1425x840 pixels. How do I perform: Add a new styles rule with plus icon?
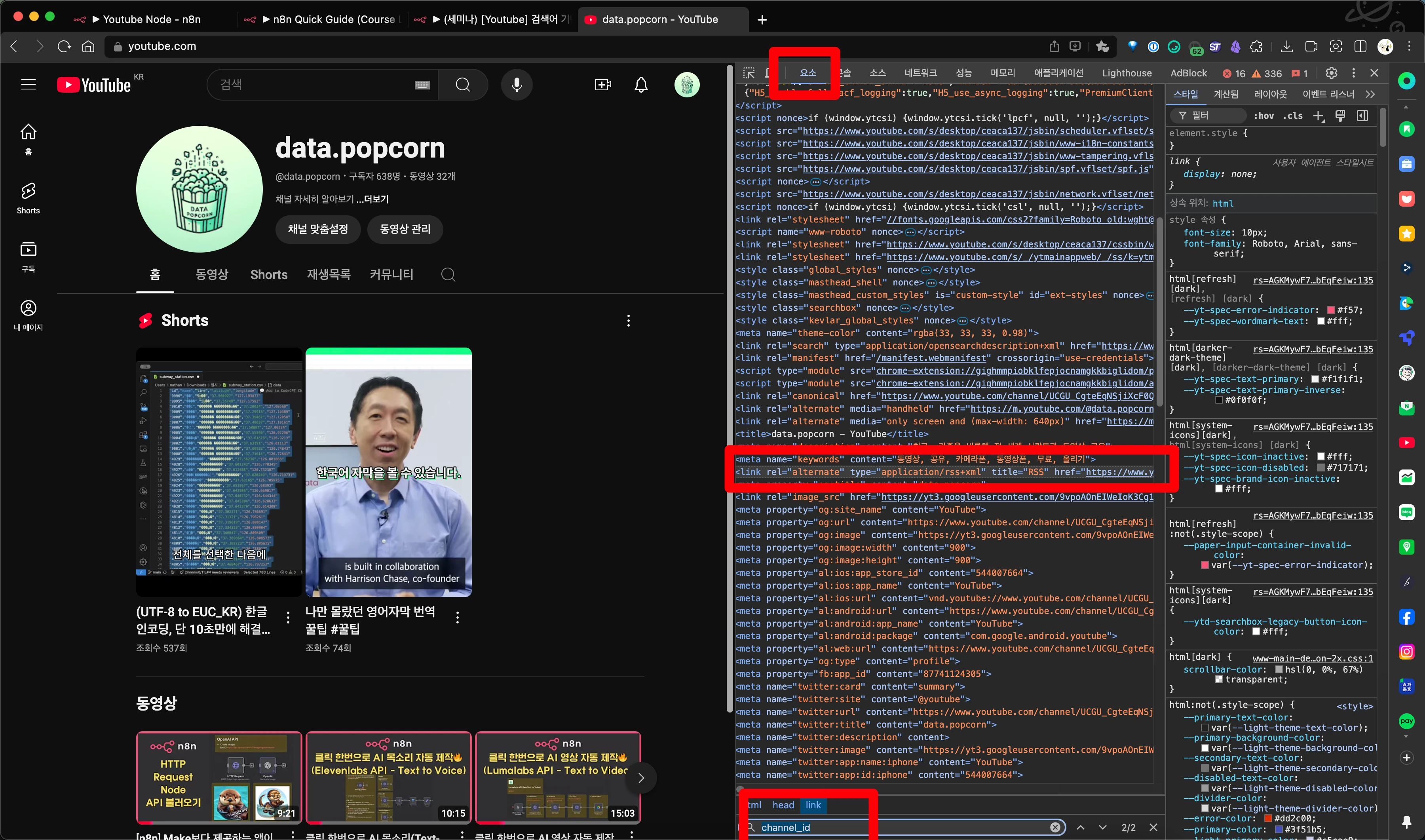[x=1319, y=116]
